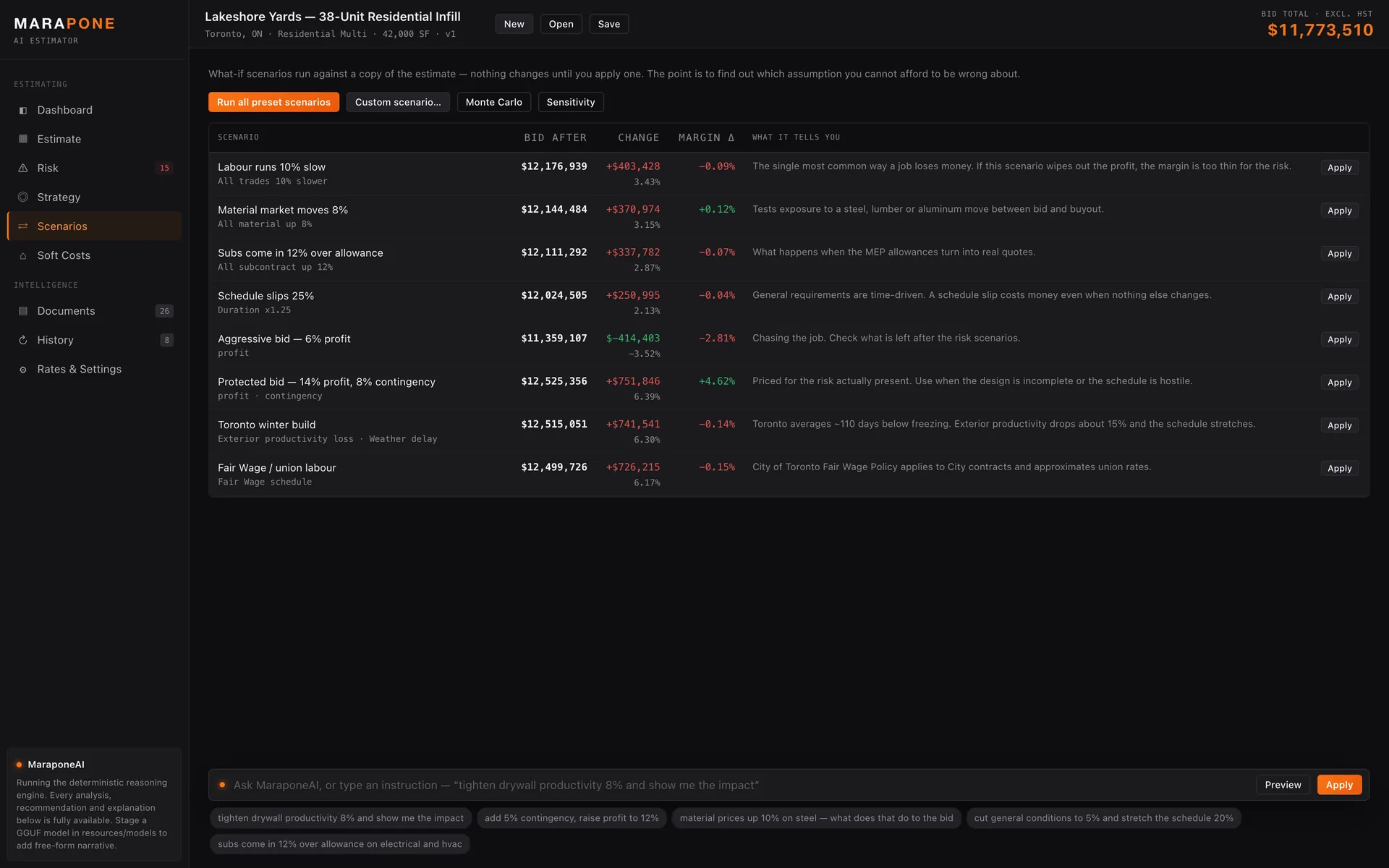This screenshot has width=1389, height=868.
Task: Click the Strategy target icon
Action: 23,197
